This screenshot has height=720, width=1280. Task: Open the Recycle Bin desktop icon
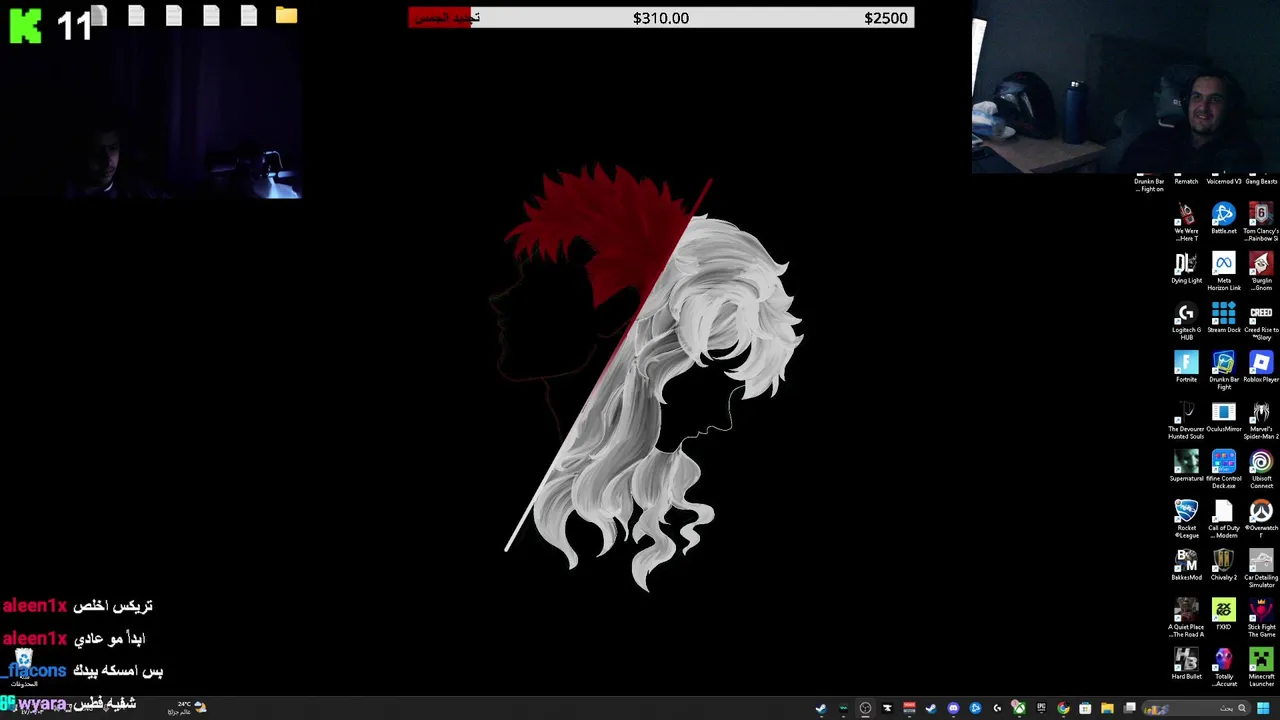click(x=23, y=668)
